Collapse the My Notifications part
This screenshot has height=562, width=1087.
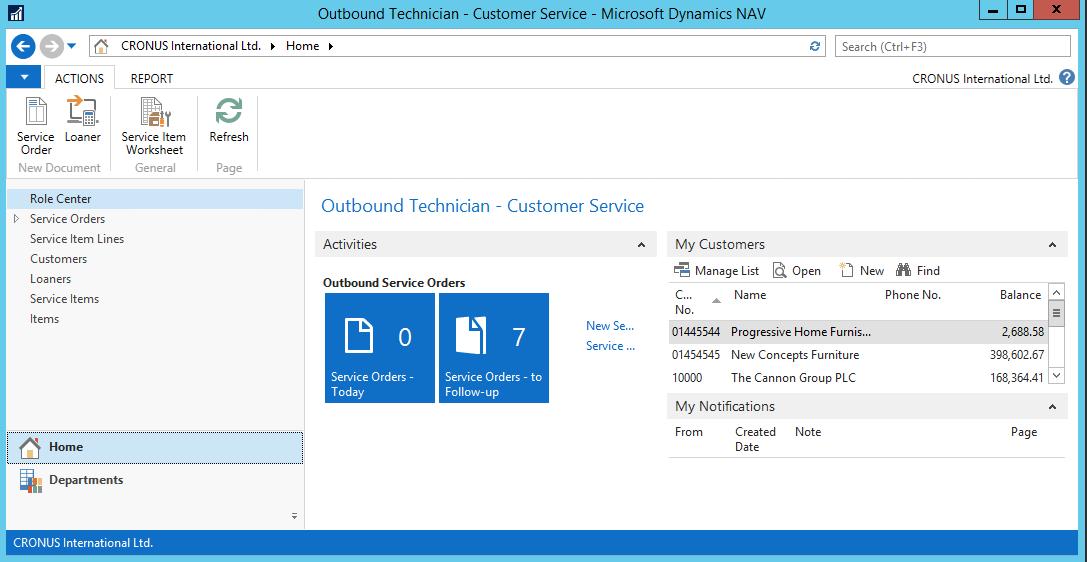click(1052, 407)
